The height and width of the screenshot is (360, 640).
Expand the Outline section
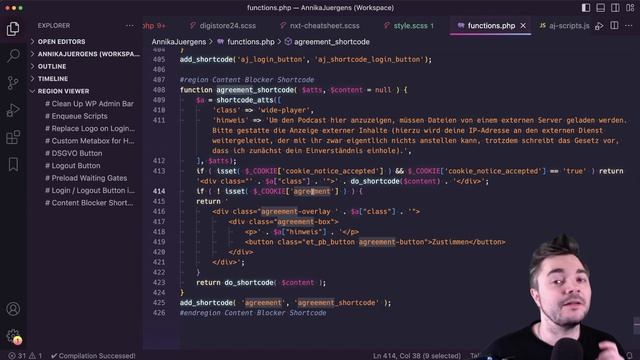[51, 67]
